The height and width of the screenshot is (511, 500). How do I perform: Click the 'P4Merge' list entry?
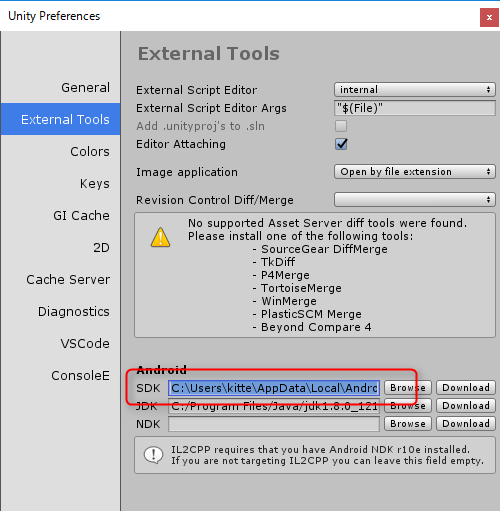(285, 275)
